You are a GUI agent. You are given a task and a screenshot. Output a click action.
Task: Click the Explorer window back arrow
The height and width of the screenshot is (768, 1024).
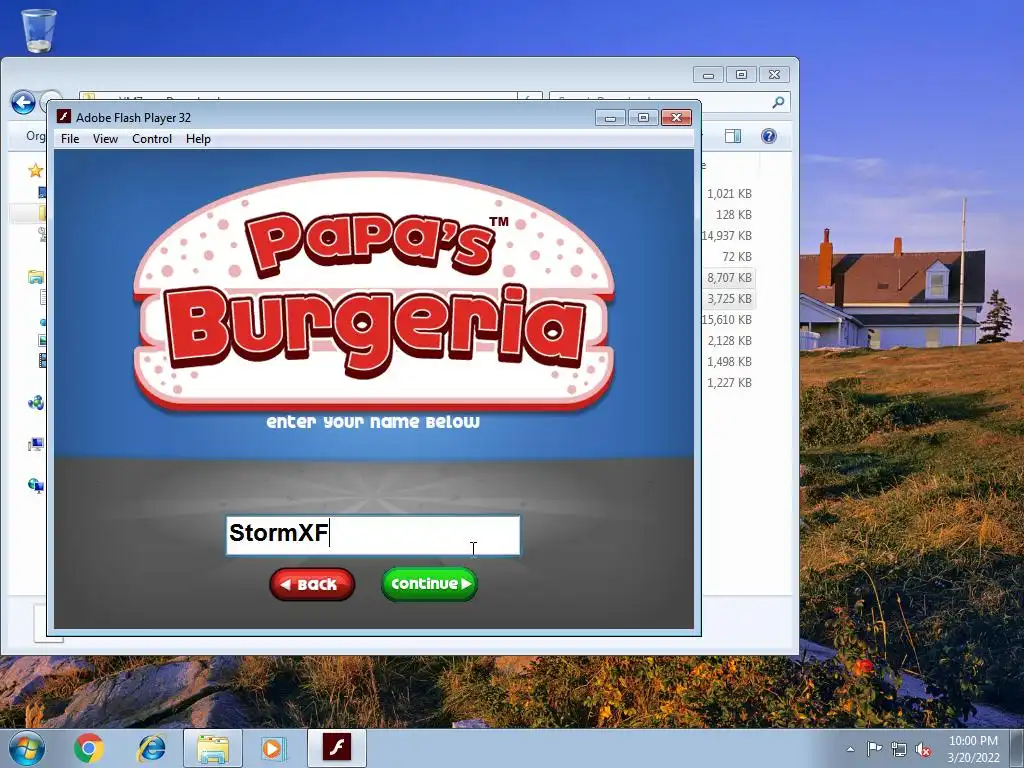(x=24, y=103)
